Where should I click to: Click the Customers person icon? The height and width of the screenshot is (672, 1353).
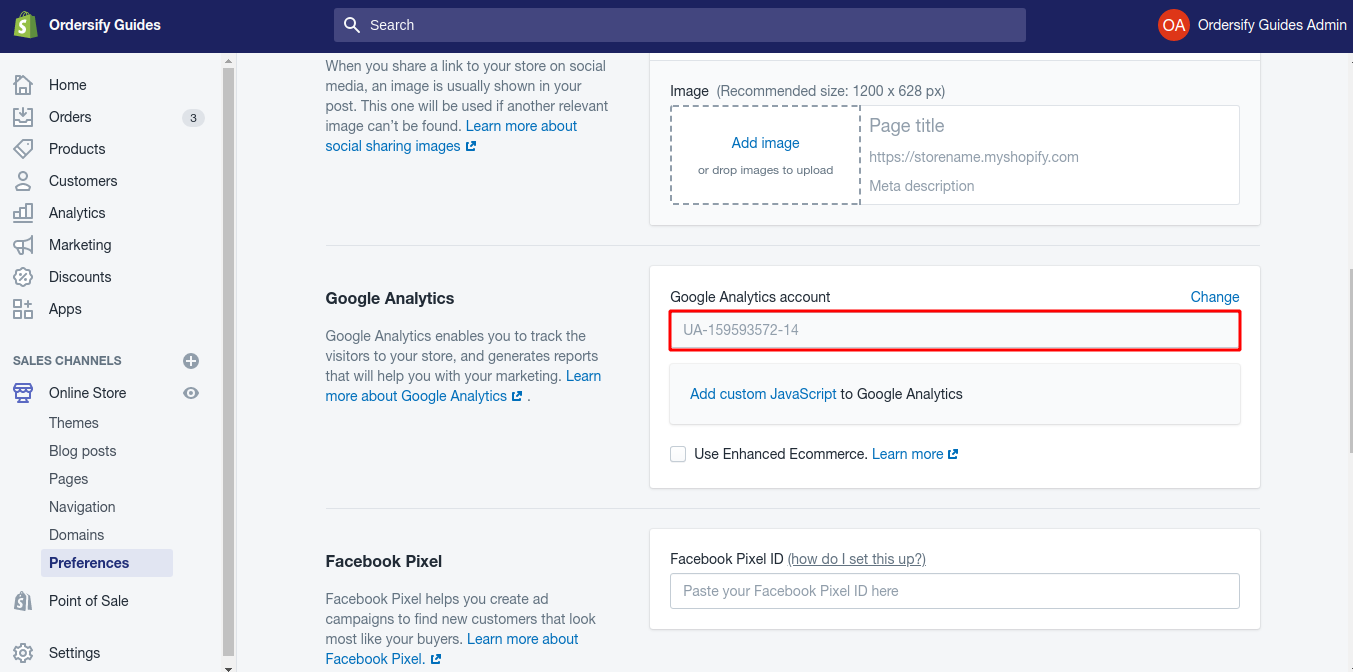[23, 181]
